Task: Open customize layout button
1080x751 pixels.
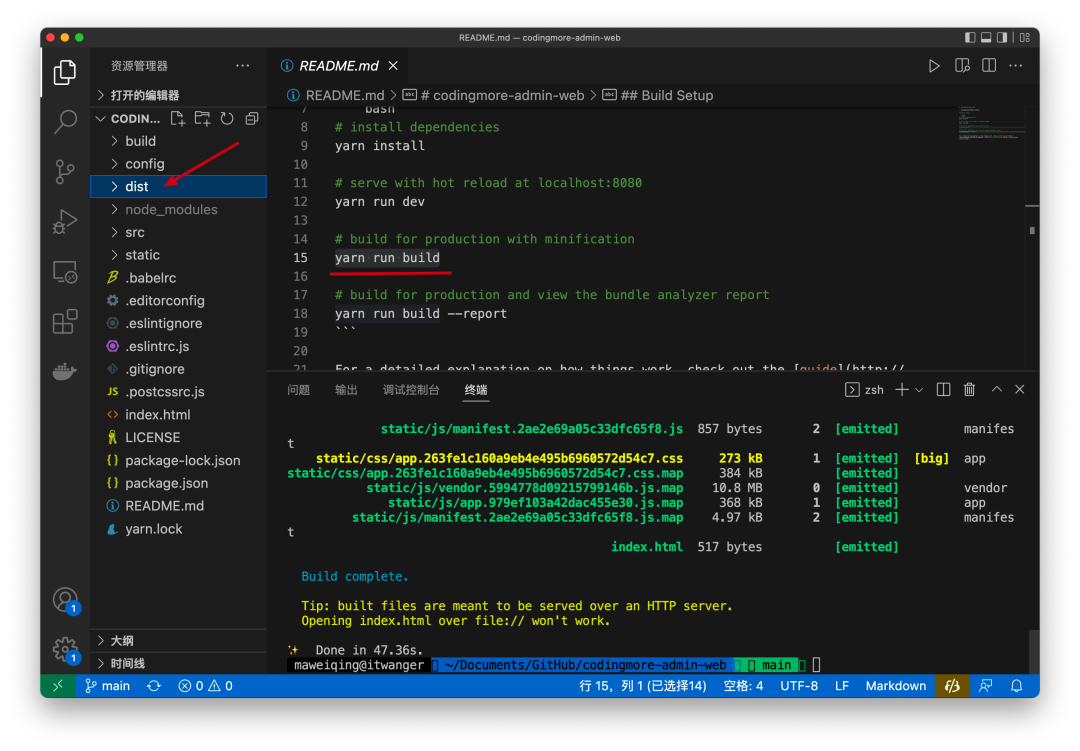Action: (1025, 37)
